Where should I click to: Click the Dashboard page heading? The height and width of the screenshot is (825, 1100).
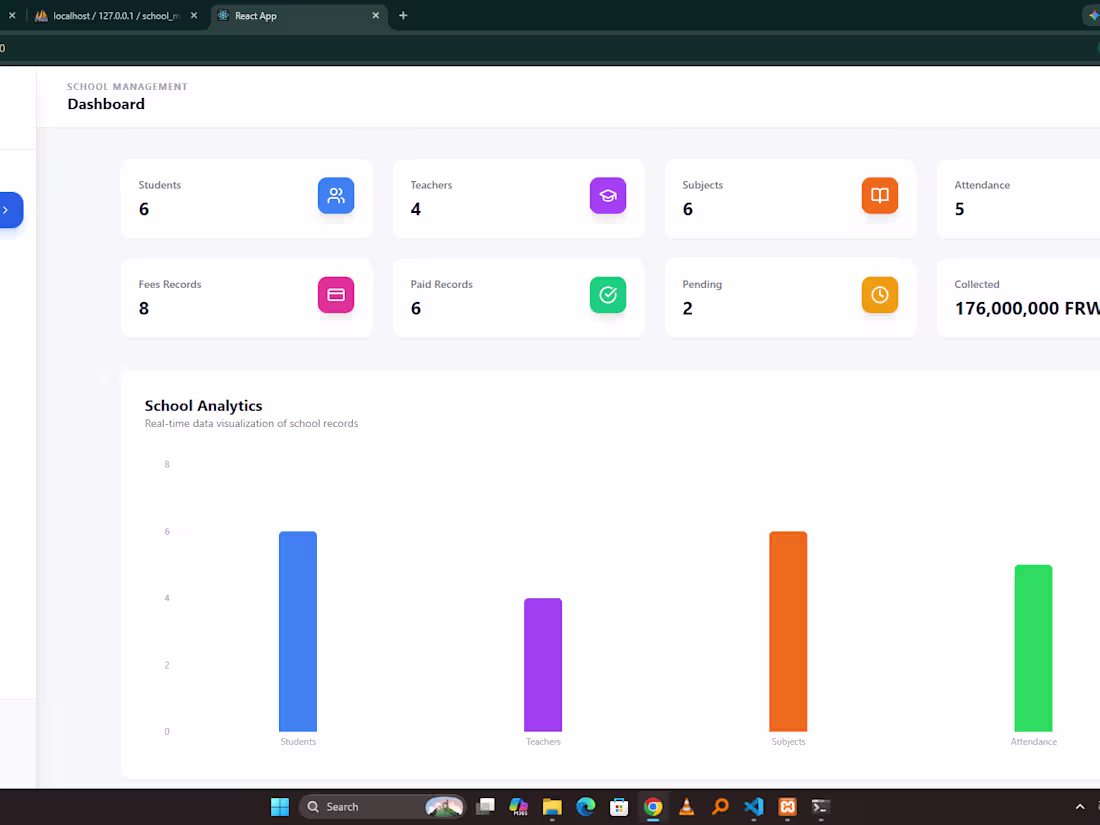[106, 104]
